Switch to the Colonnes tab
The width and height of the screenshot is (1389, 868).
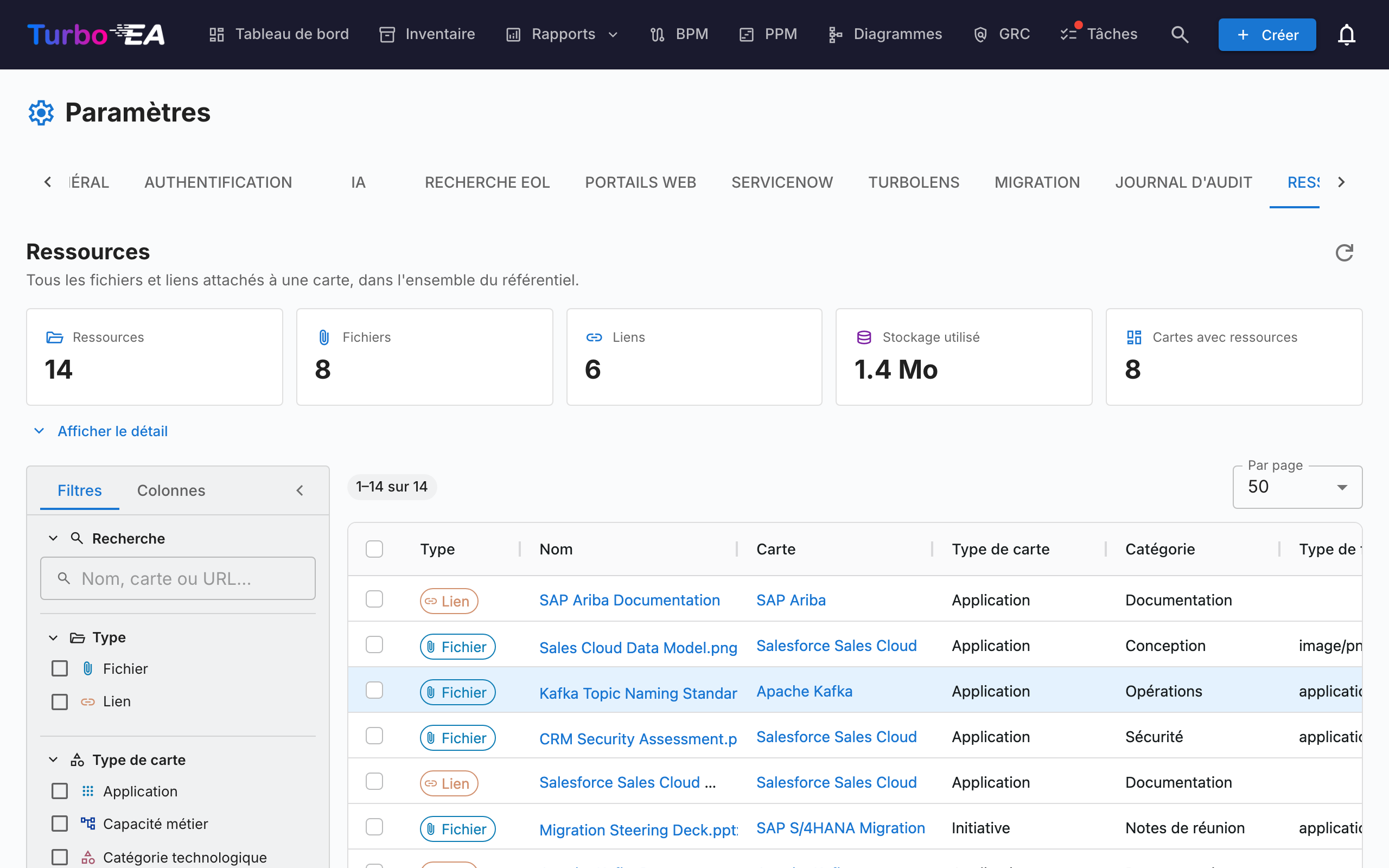click(171, 491)
